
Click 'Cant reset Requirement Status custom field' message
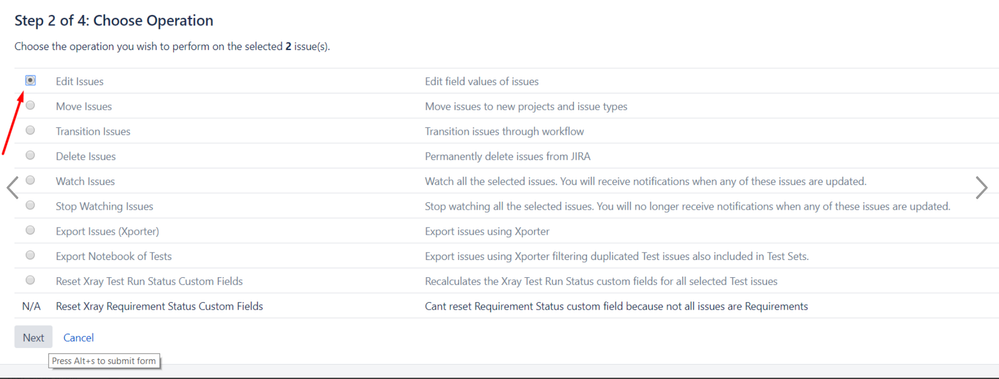[616, 306]
